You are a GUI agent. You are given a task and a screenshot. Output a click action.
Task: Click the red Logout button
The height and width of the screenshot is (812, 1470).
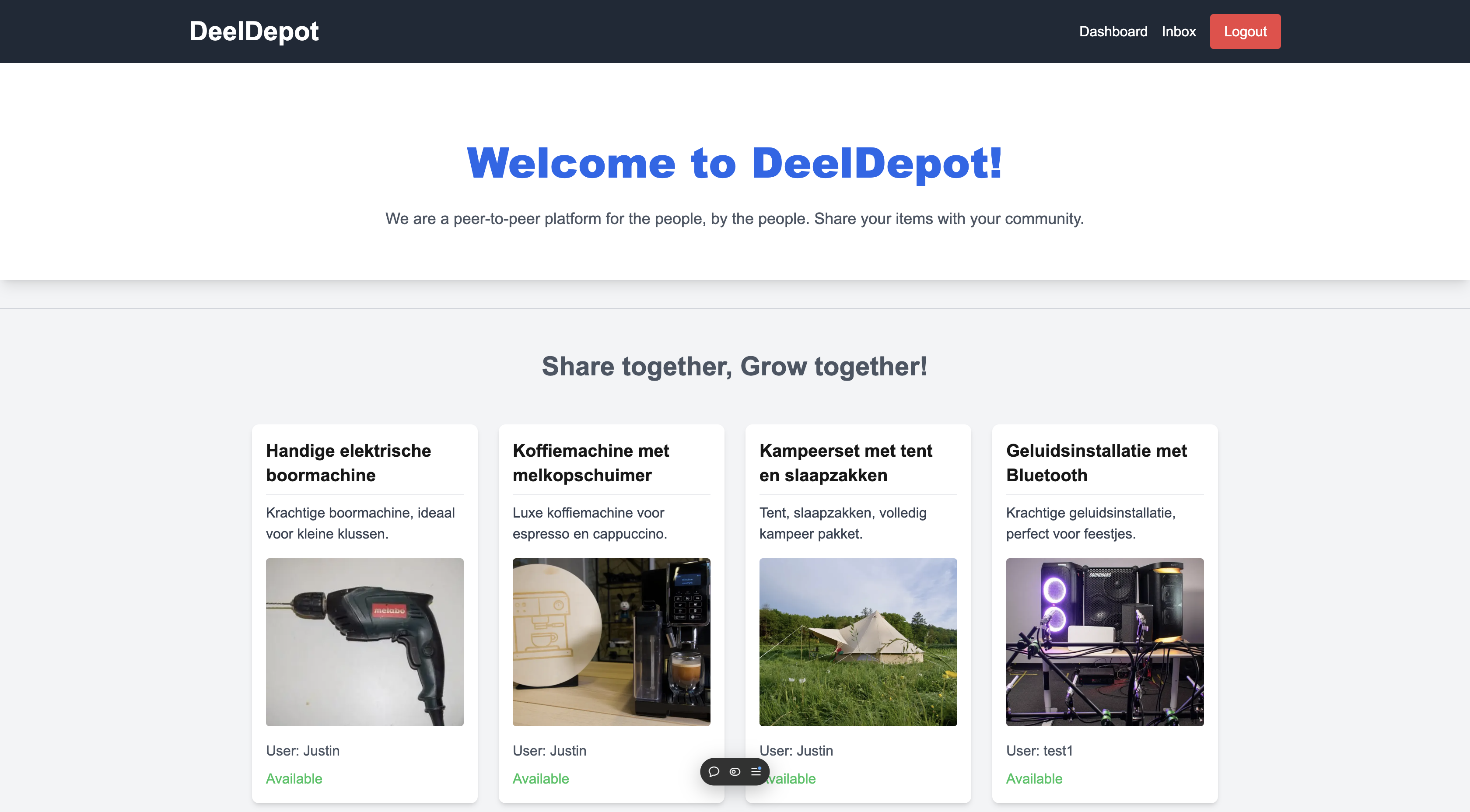pos(1245,31)
